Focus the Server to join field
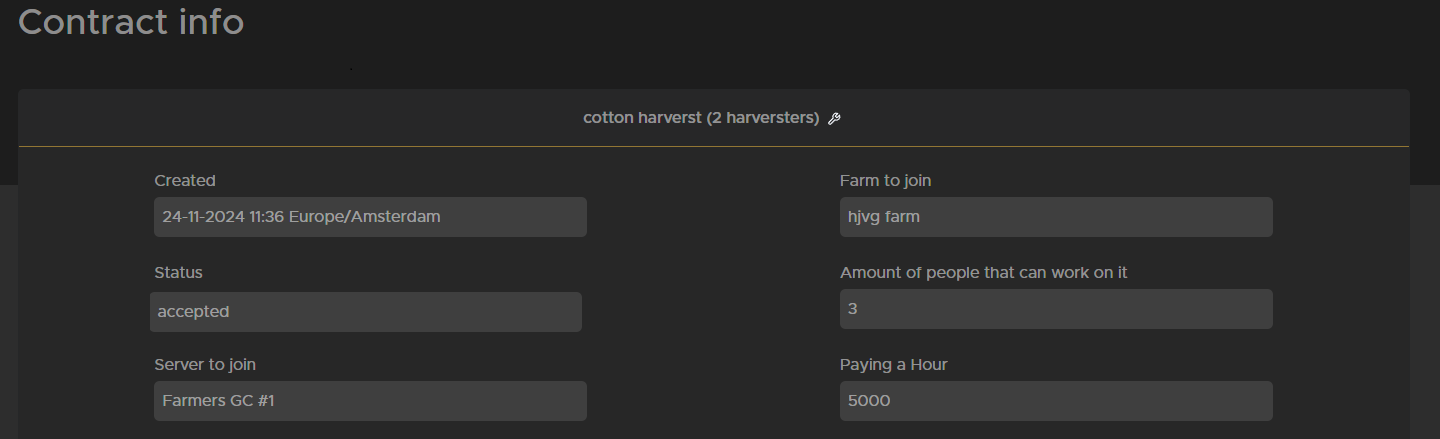The image size is (1440, 439). pos(370,401)
